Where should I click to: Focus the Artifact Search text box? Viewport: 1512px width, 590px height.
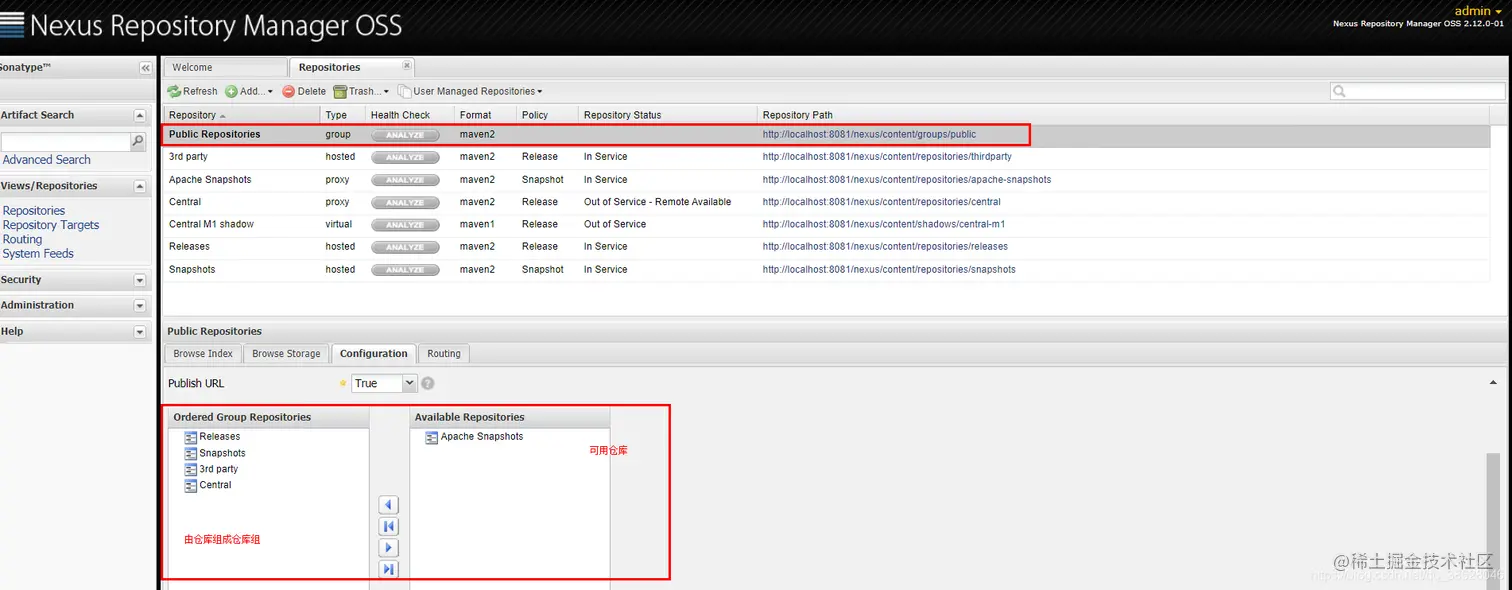tap(65, 142)
